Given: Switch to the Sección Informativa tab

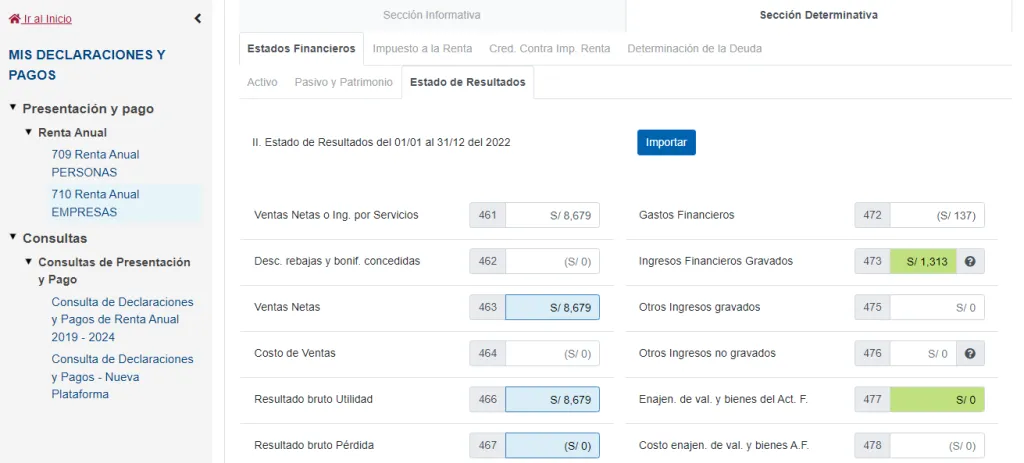Looking at the screenshot, I should (432, 15).
